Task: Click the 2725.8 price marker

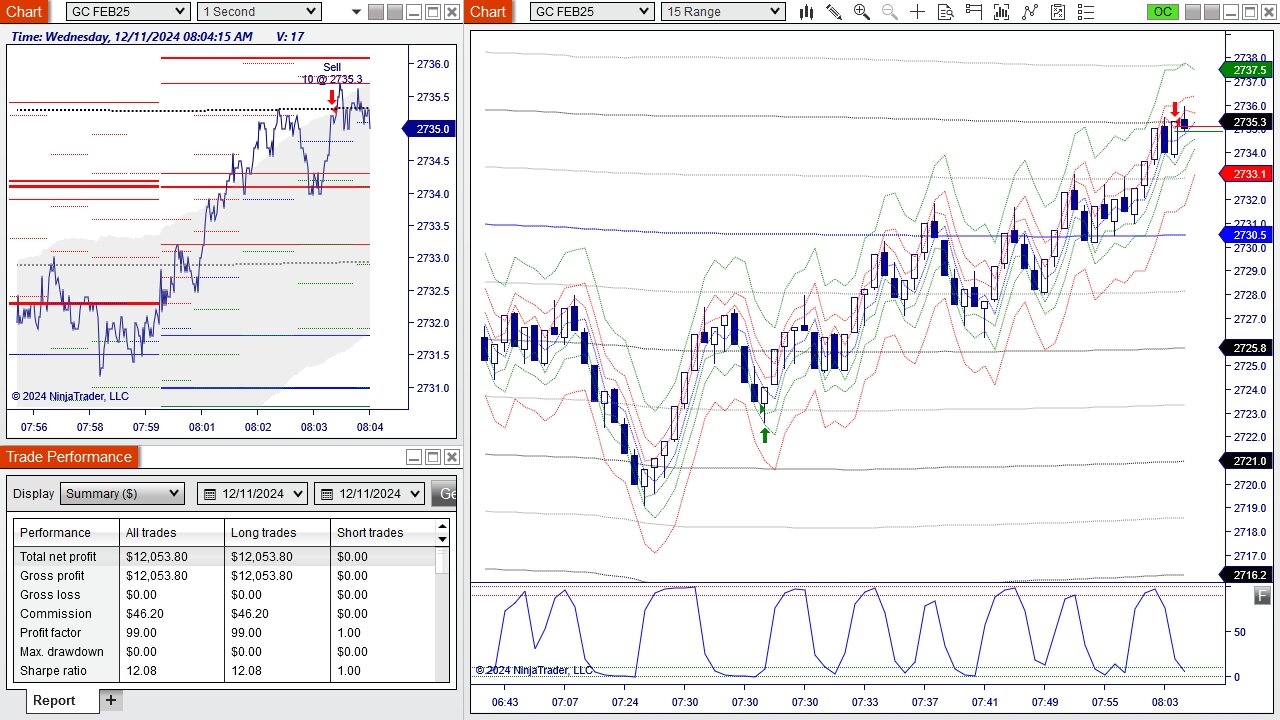Action: click(x=1247, y=348)
